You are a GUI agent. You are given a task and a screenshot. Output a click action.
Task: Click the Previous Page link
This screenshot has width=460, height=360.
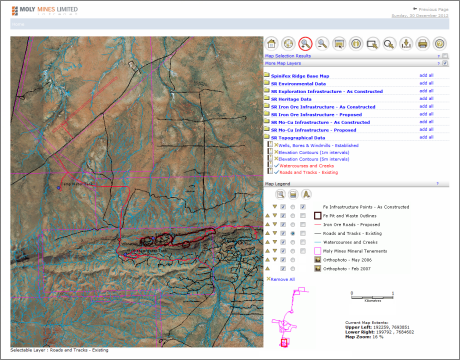point(433,9)
